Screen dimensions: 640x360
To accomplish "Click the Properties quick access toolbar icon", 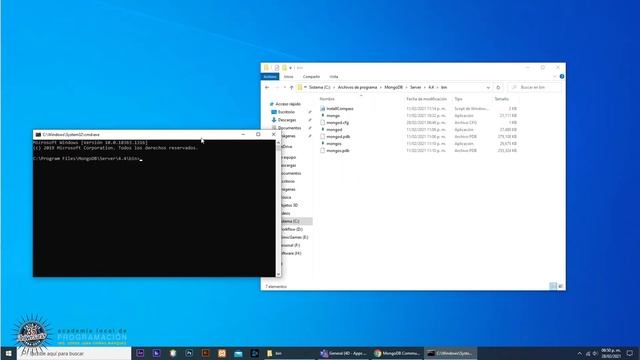I will point(277,68).
